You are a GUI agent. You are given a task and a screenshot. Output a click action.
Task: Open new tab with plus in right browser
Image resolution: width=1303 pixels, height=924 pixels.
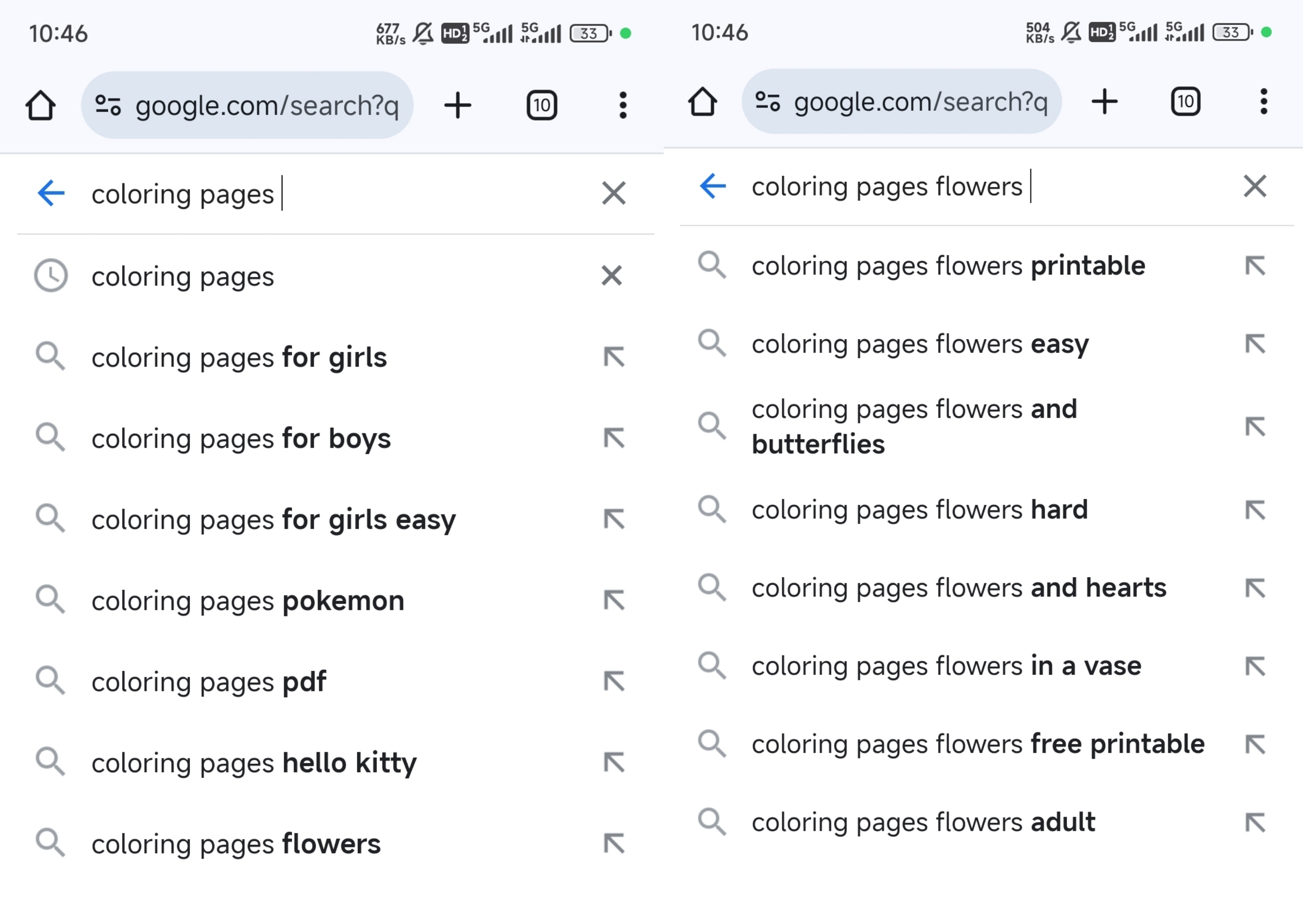tap(1104, 102)
